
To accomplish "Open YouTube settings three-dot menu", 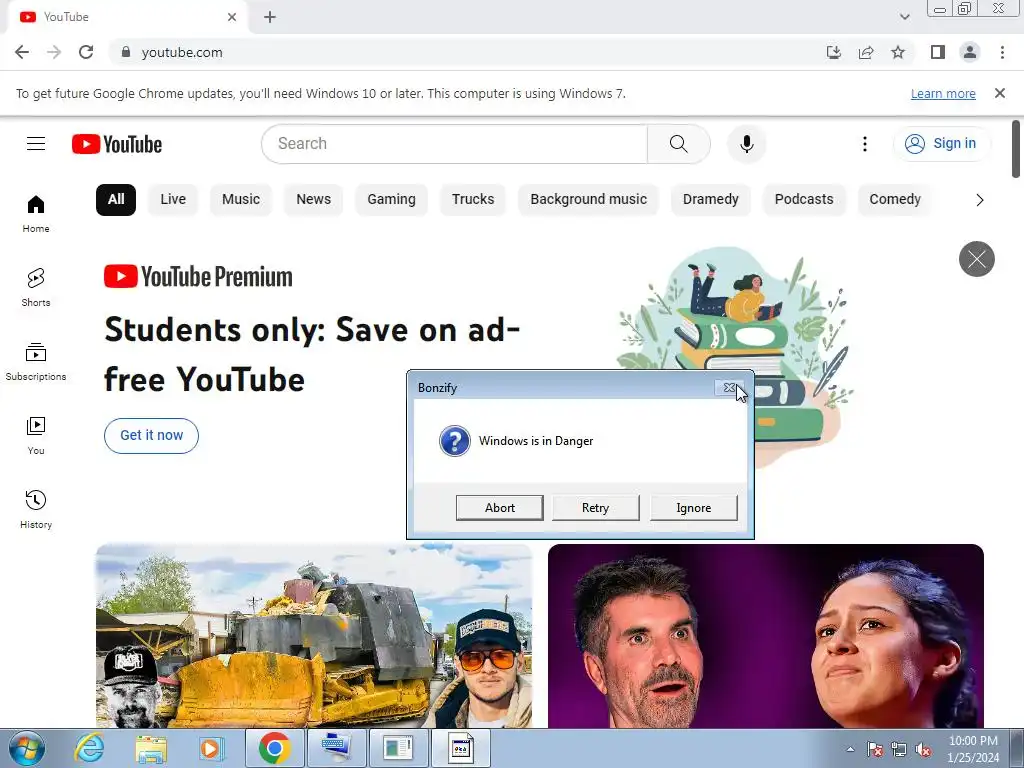I will (865, 144).
